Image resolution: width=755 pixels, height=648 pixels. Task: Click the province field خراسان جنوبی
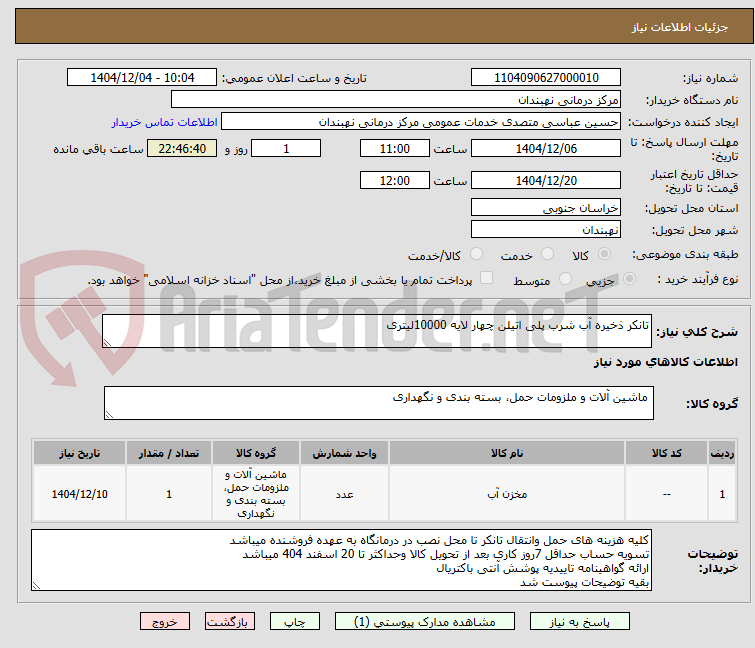[546, 207]
